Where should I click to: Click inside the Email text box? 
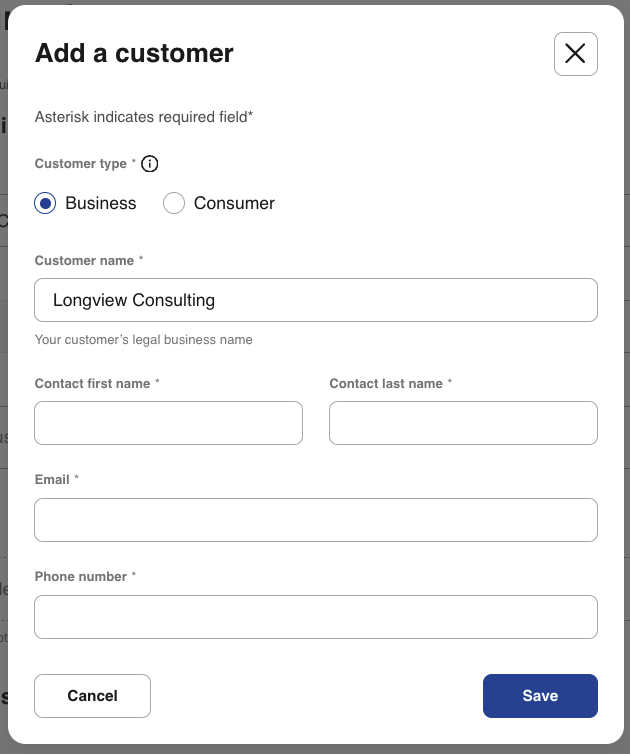[x=316, y=520]
